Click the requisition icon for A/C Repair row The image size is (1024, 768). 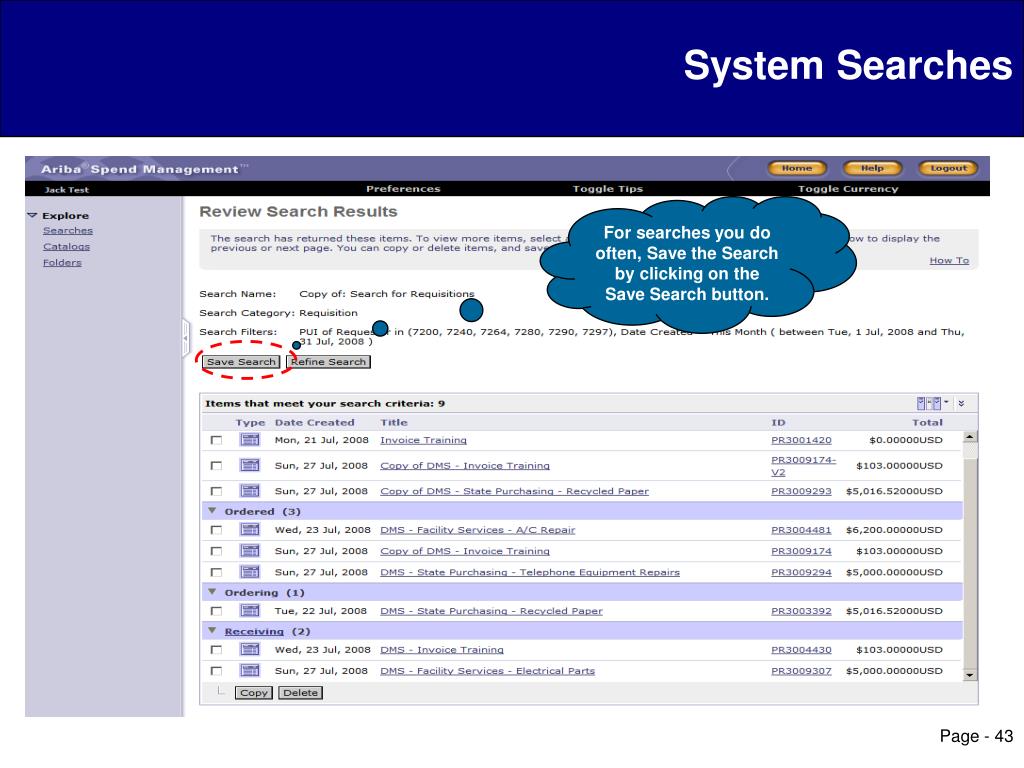point(249,529)
